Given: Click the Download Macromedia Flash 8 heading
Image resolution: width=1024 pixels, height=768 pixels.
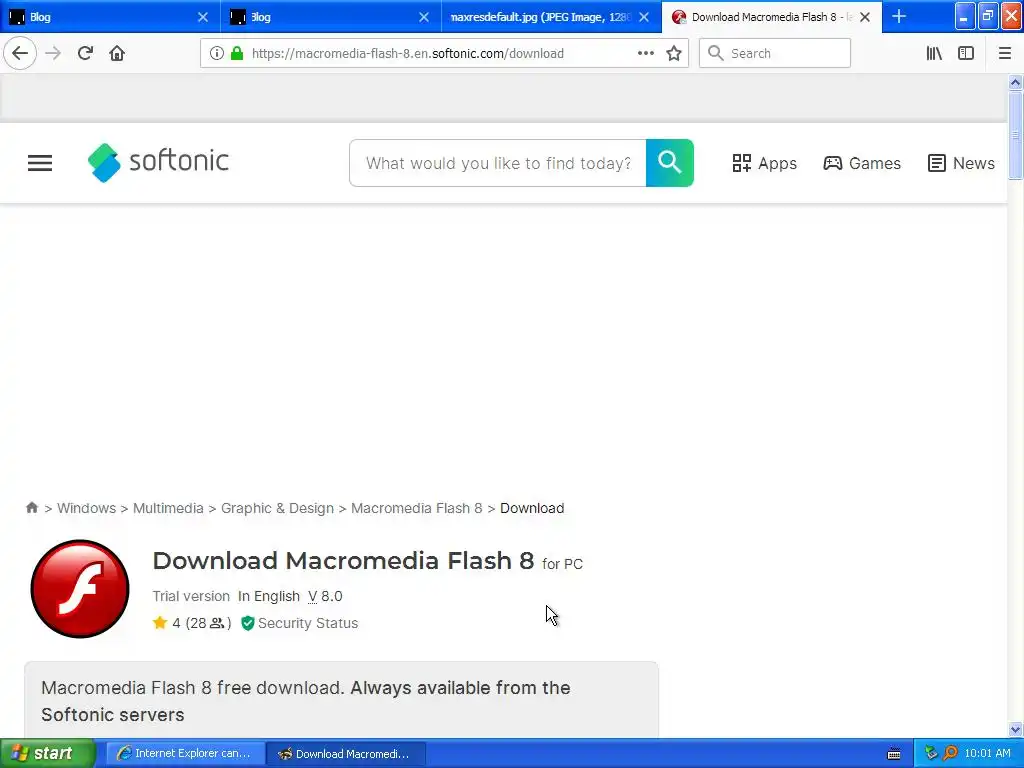Looking at the screenshot, I should pos(344,560).
